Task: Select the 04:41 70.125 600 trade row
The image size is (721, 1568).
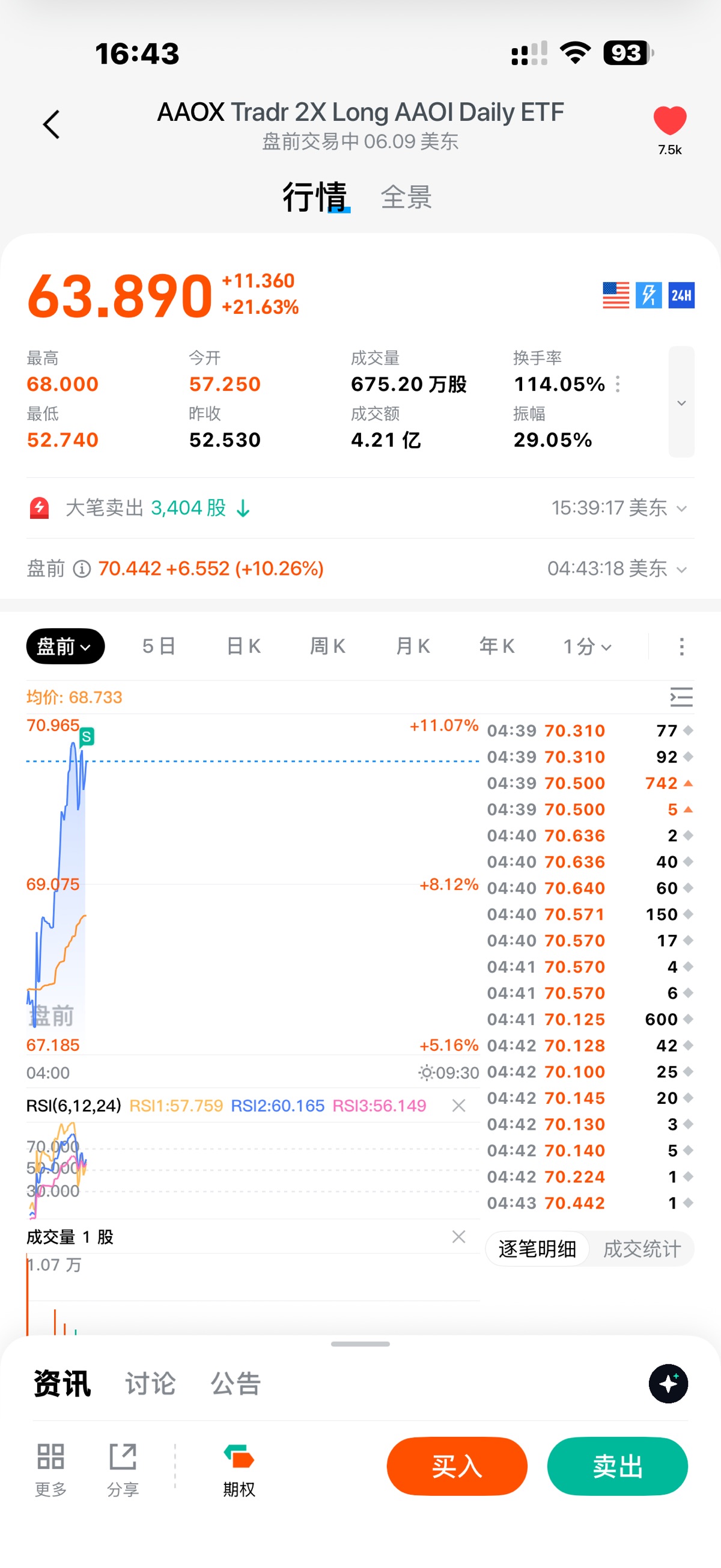Action: [x=590, y=1020]
